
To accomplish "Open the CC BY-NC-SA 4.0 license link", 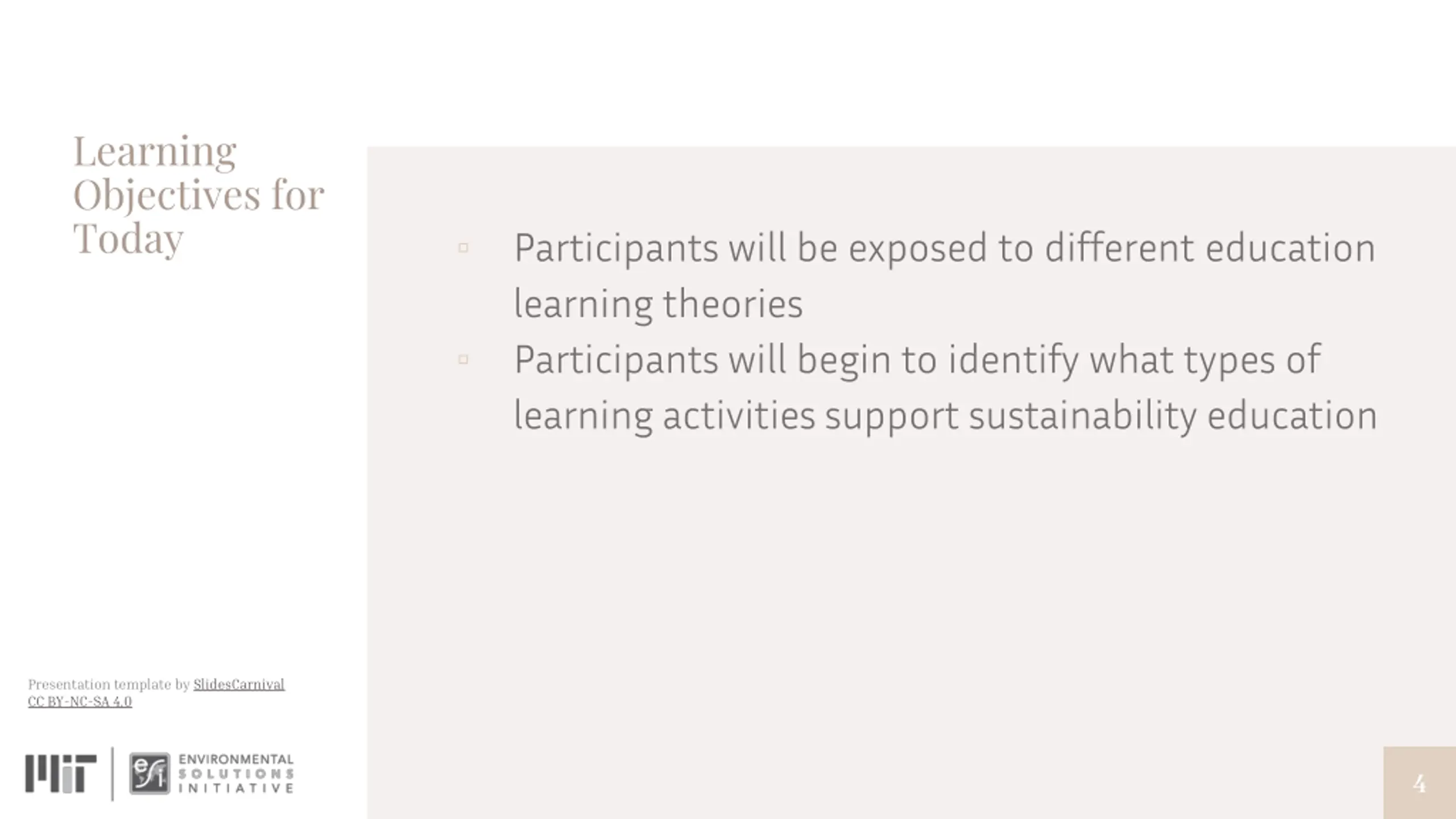I will tap(80, 702).
